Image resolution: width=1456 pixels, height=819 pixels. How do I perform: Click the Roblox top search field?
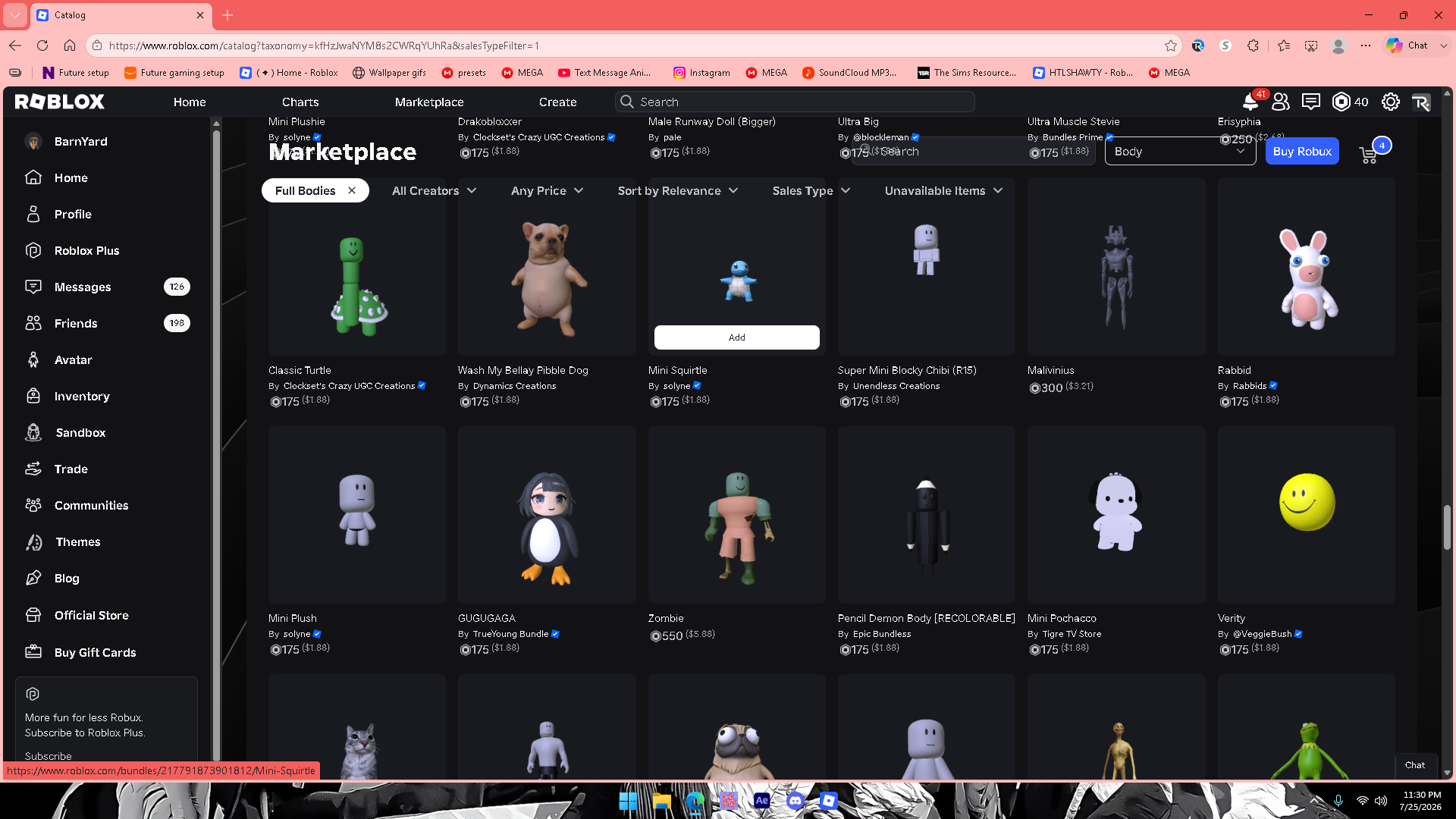[795, 102]
